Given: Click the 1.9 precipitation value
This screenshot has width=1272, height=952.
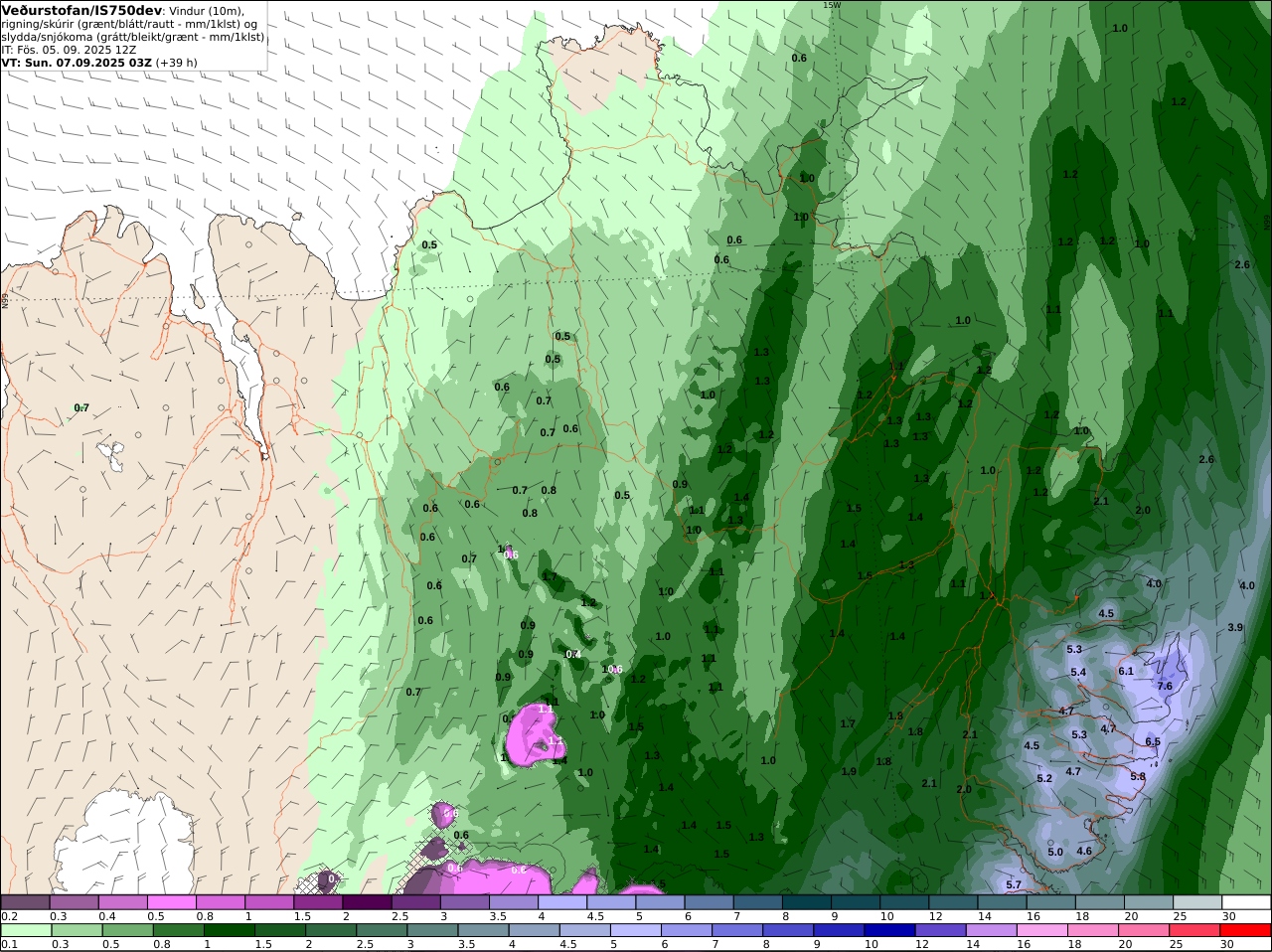Looking at the screenshot, I should pos(849,772).
